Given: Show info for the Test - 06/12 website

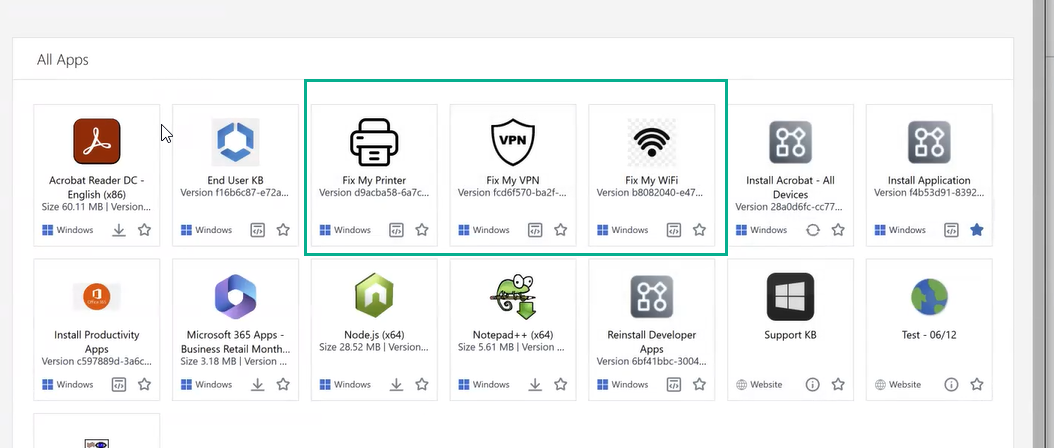Looking at the screenshot, I should coord(951,385).
